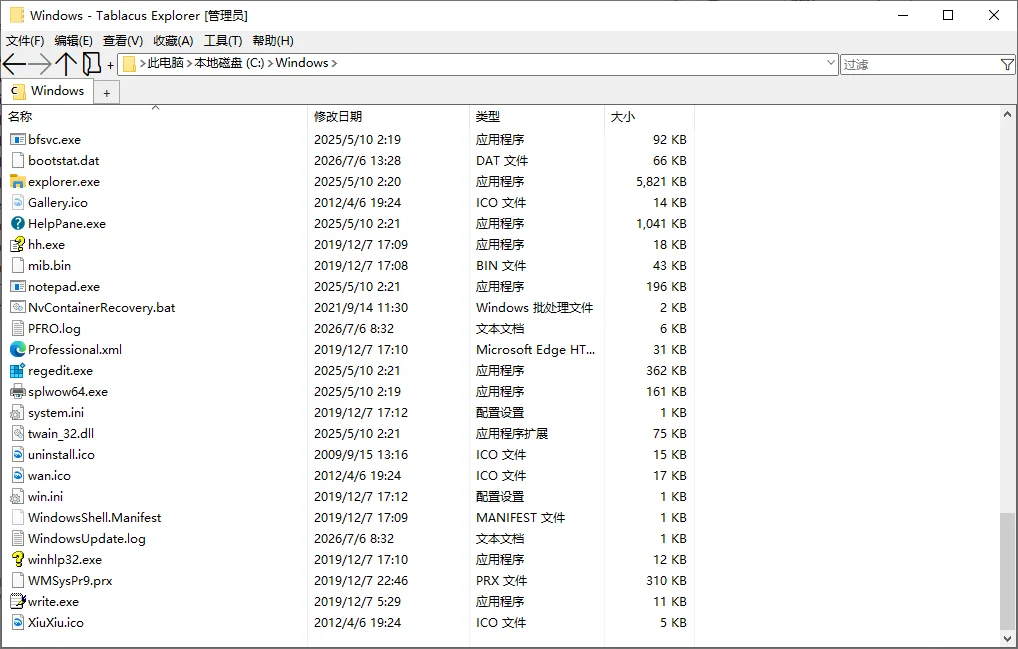Select the WMSysPr9.prx file name
This screenshot has height=649, width=1018.
tap(70, 581)
